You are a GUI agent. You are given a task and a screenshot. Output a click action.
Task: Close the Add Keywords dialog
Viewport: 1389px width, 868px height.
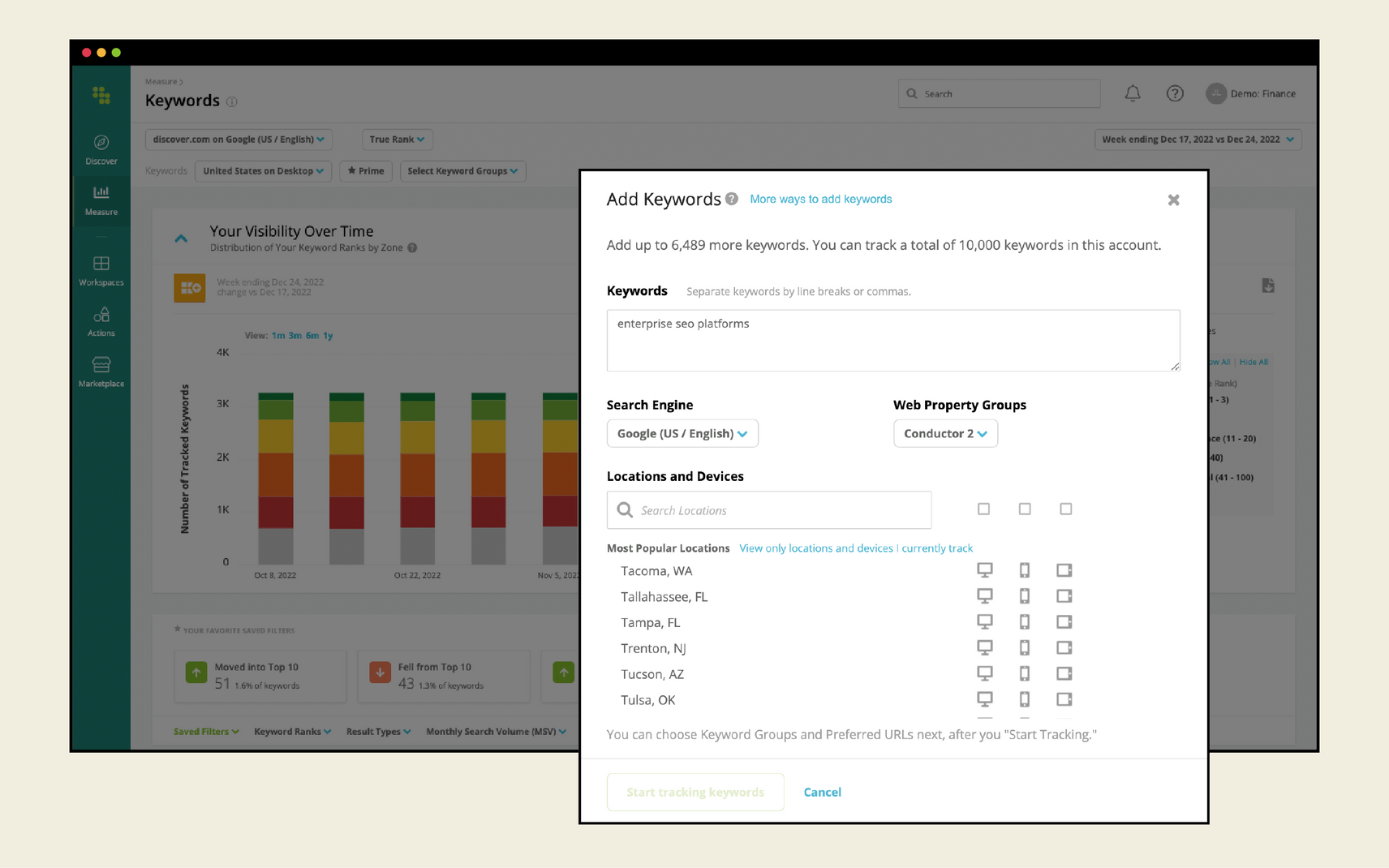(1173, 200)
